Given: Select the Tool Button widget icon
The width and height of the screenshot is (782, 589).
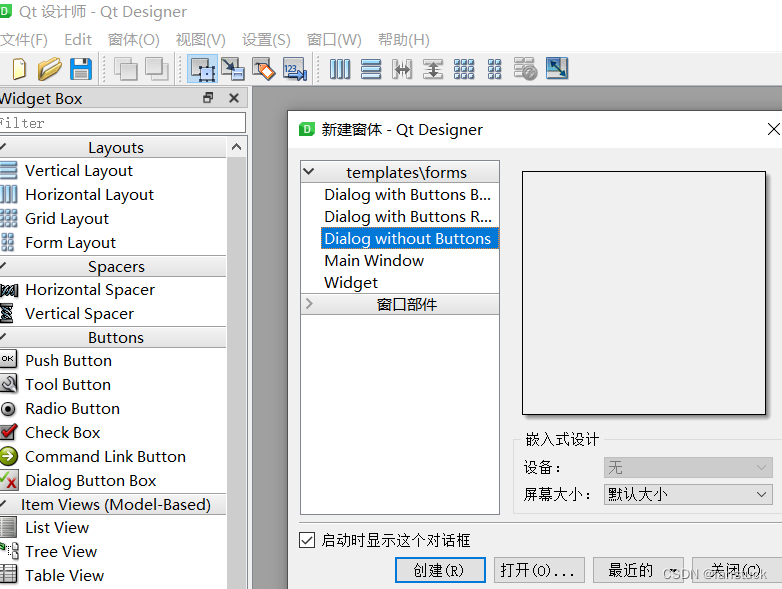Looking at the screenshot, I should click(x=8, y=384).
